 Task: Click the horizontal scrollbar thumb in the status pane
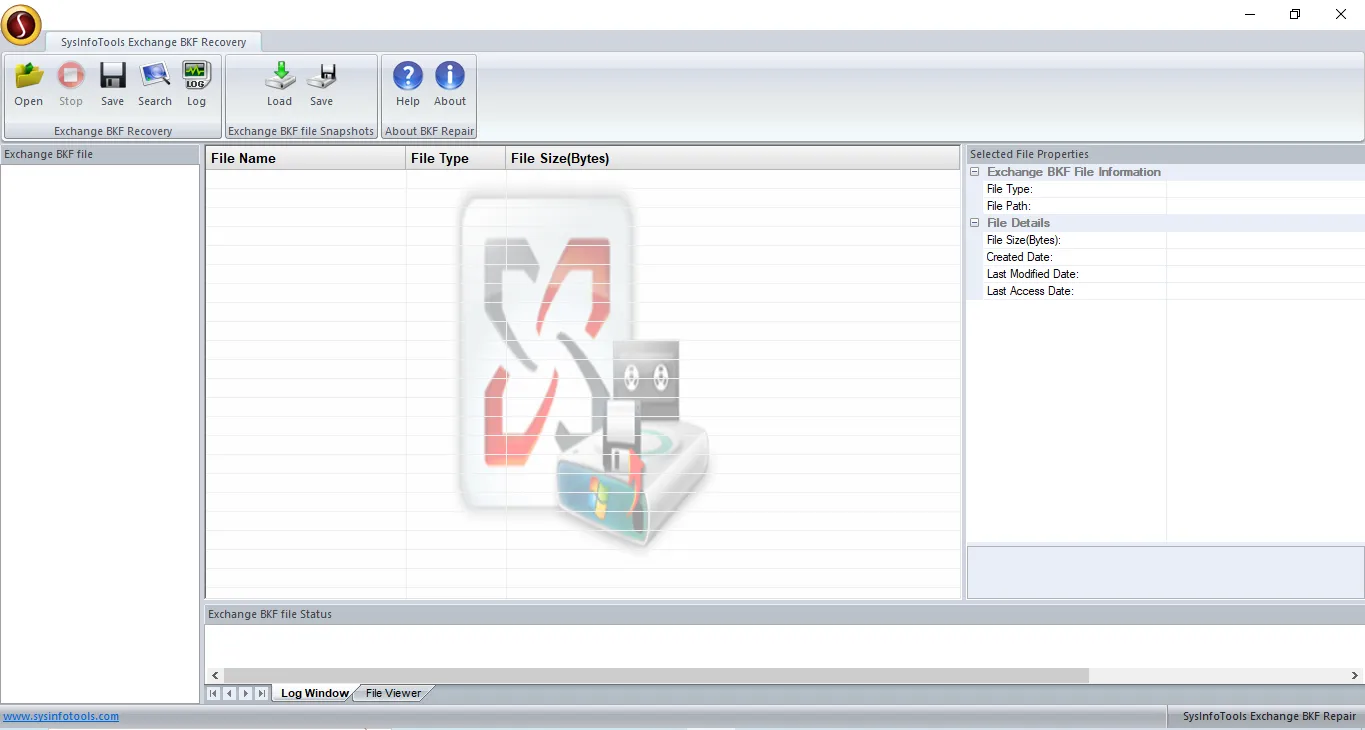point(656,676)
